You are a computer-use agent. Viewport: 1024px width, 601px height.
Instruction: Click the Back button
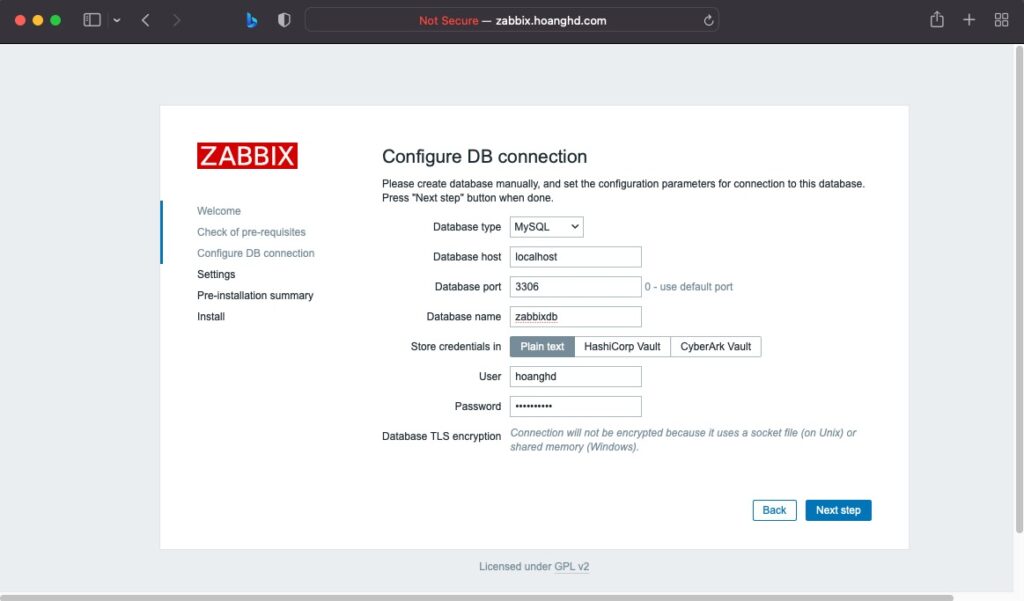[x=775, y=510]
